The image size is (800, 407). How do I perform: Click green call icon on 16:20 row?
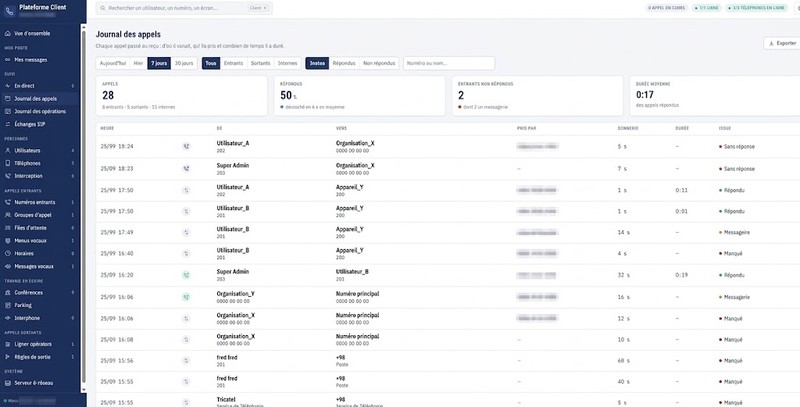(186, 275)
